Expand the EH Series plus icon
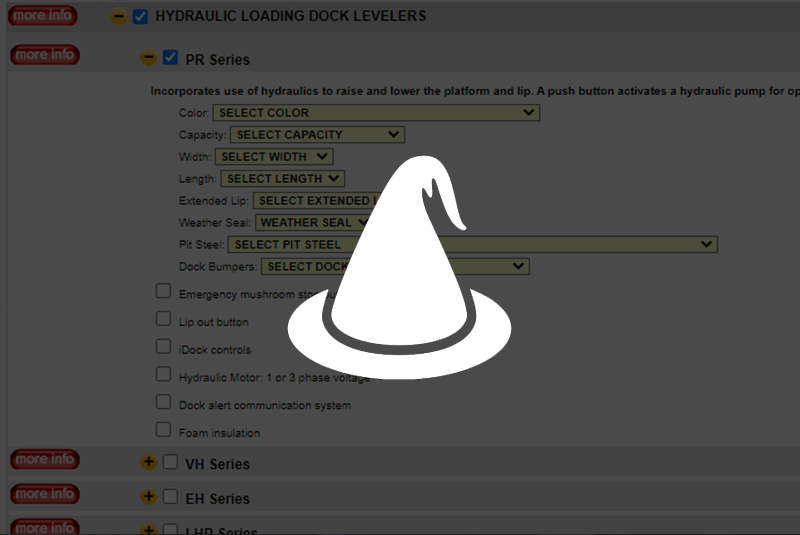 tap(148, 497)
